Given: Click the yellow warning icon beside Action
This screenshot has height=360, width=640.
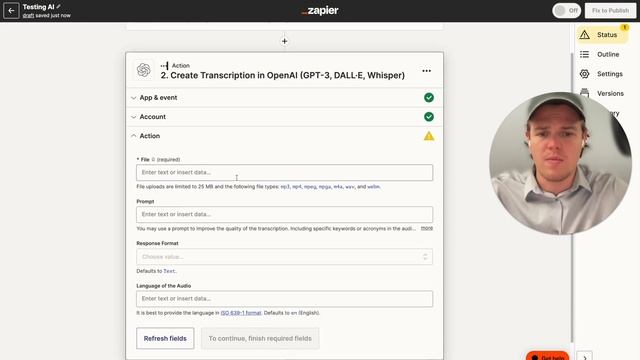Looking at the screenshot, I should pyautogui.click(x=429, y=136).
